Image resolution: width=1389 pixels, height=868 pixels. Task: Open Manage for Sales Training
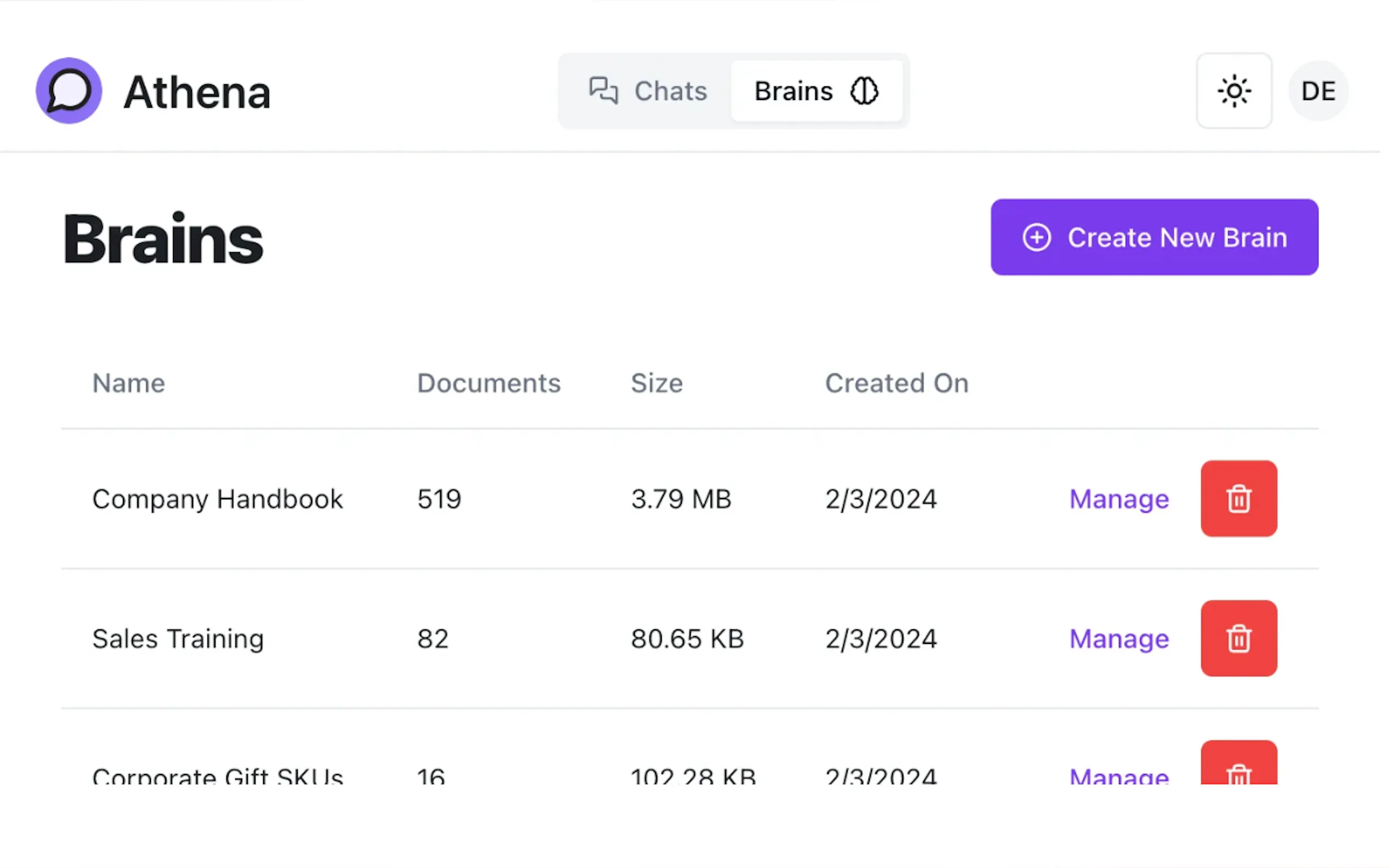click(1118, 638)
